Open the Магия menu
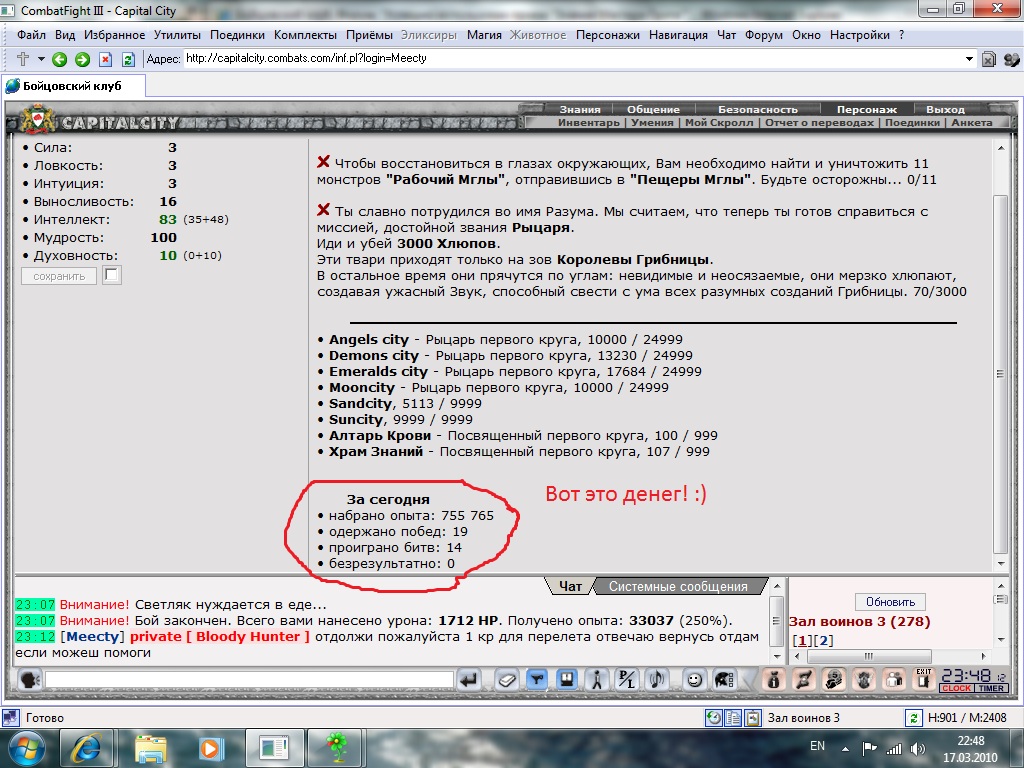1024x768 pixels. tap(484, 35)
